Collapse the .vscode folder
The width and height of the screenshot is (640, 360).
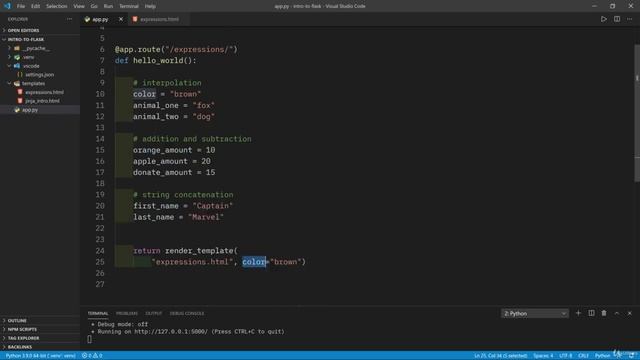(31, 66)
